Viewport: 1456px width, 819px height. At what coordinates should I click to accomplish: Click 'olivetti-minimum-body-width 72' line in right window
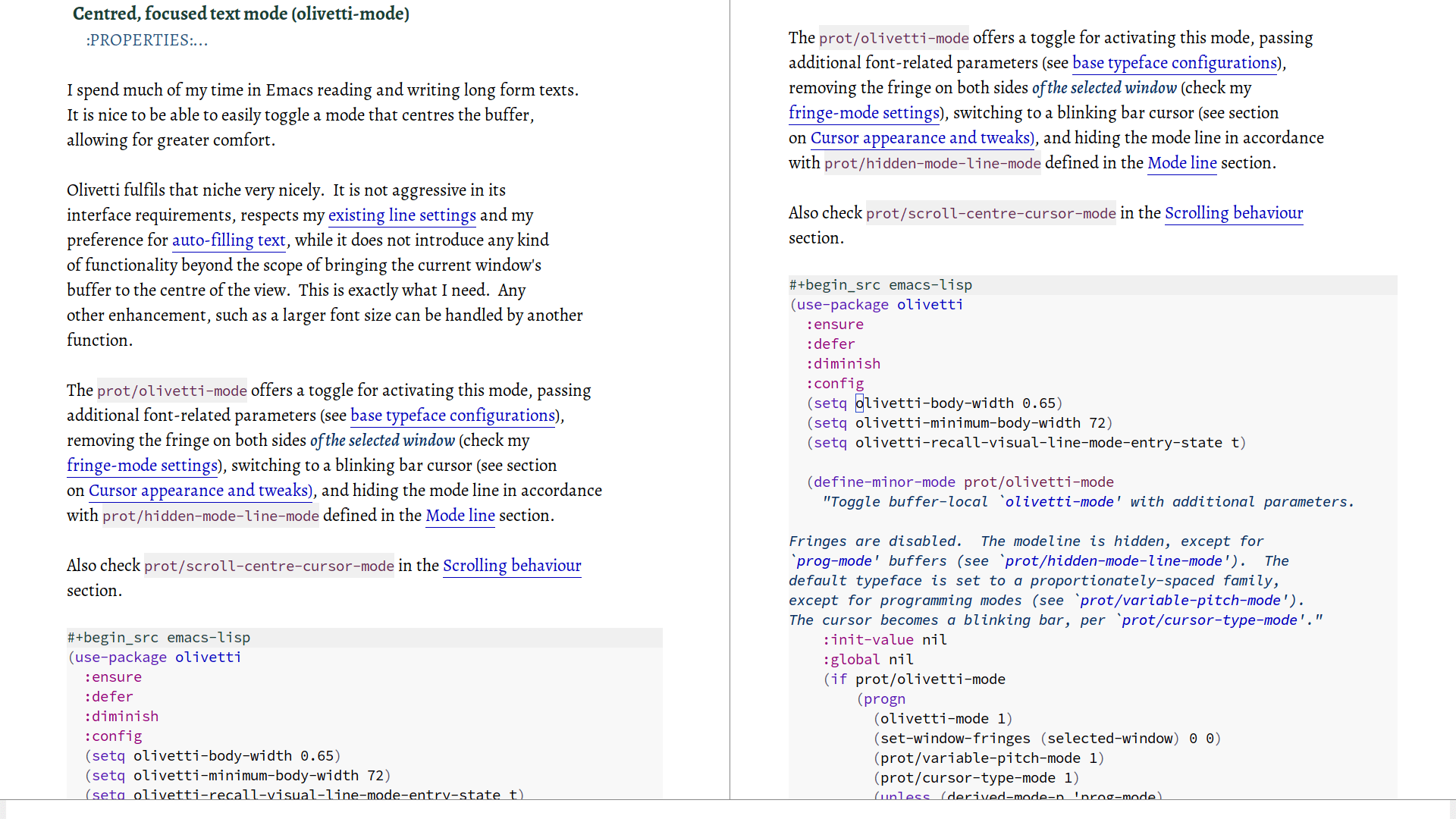959,423
